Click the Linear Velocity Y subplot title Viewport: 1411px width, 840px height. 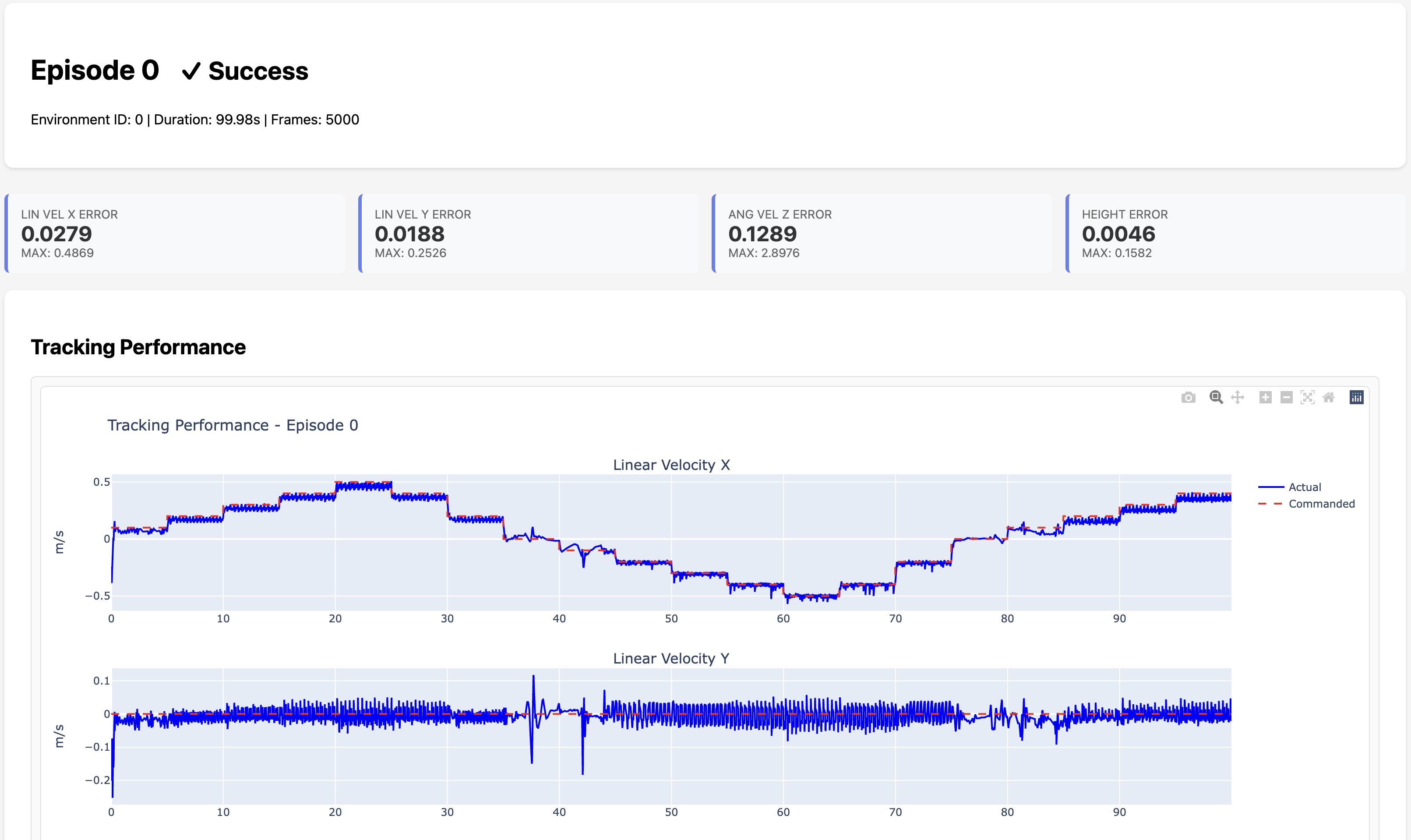pyautogui.click(x=671, y=658)
